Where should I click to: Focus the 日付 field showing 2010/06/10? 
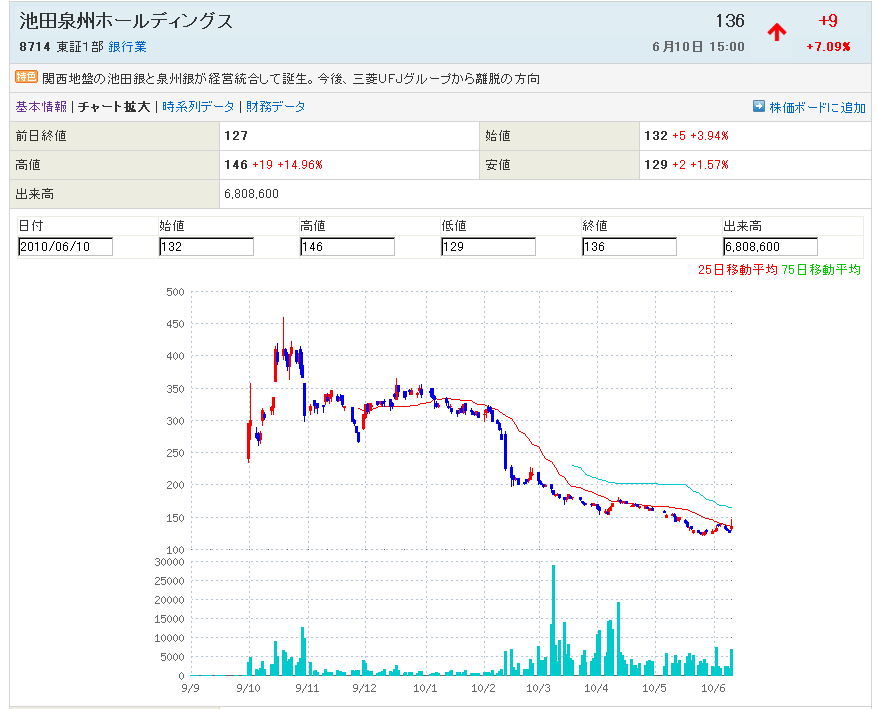pyautogui.click(x=65, y=247)
